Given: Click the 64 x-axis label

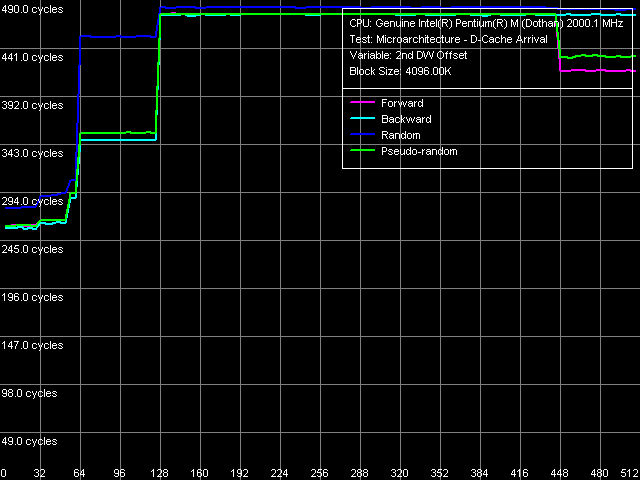Looking at the screenshot, I should tap(79, 473).
